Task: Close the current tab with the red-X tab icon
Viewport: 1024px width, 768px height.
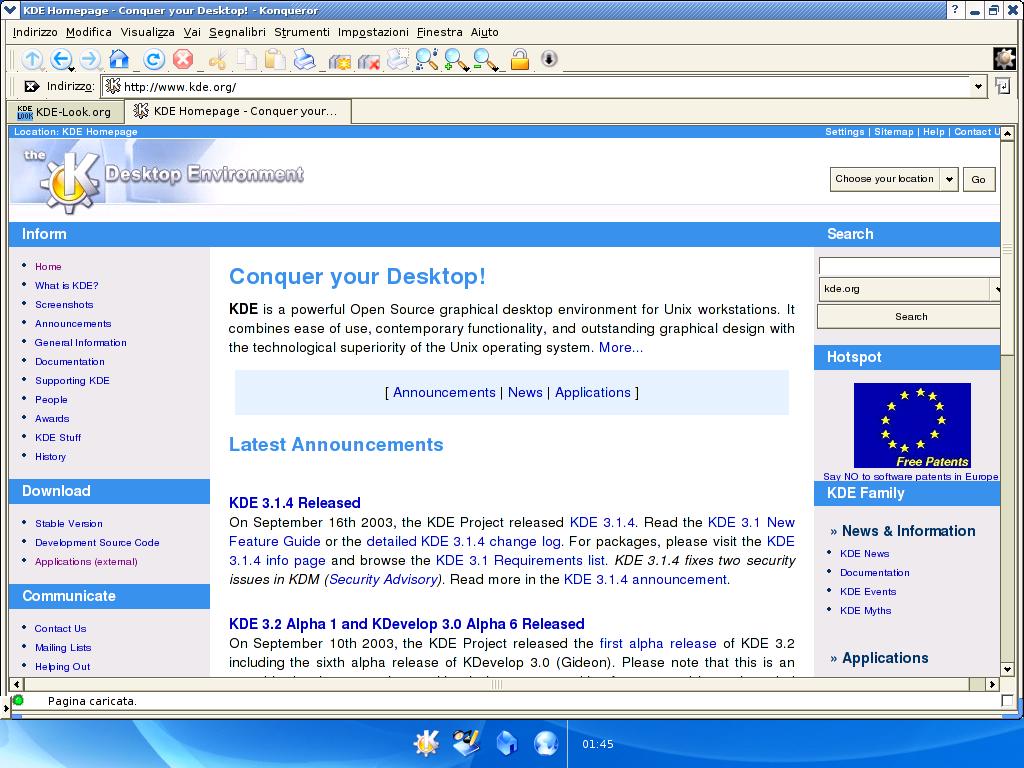Action: click(368, 61)
